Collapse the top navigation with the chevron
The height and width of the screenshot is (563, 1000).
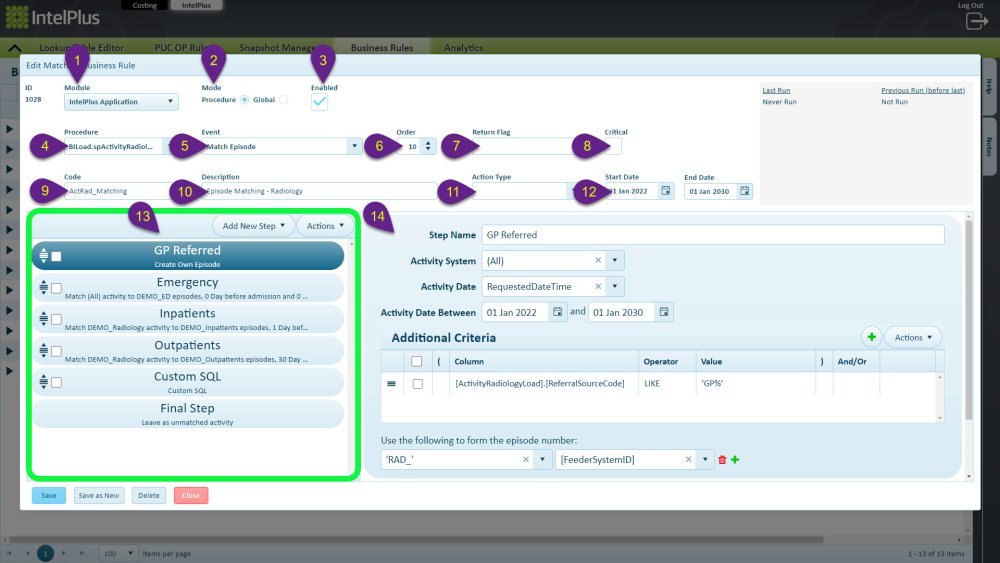click(x=14, y=48)
